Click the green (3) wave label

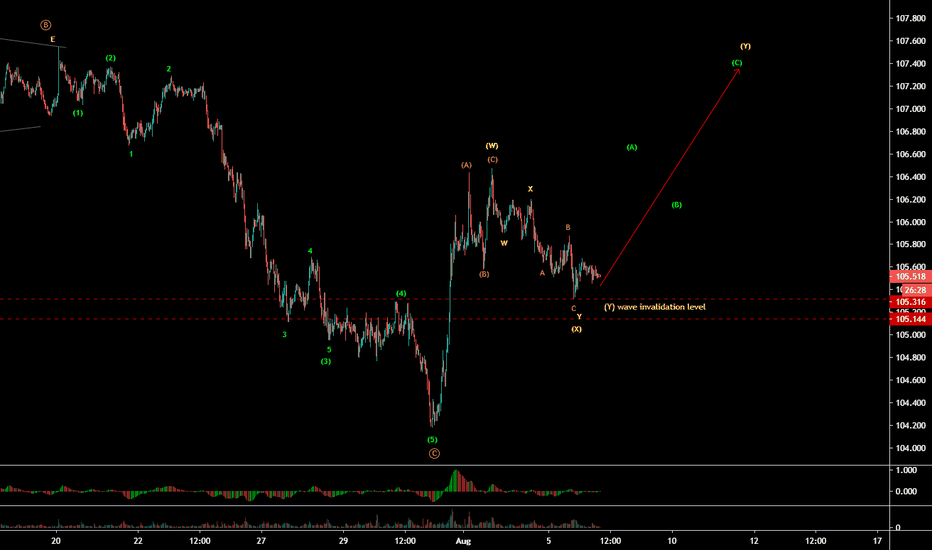point(326,362)
